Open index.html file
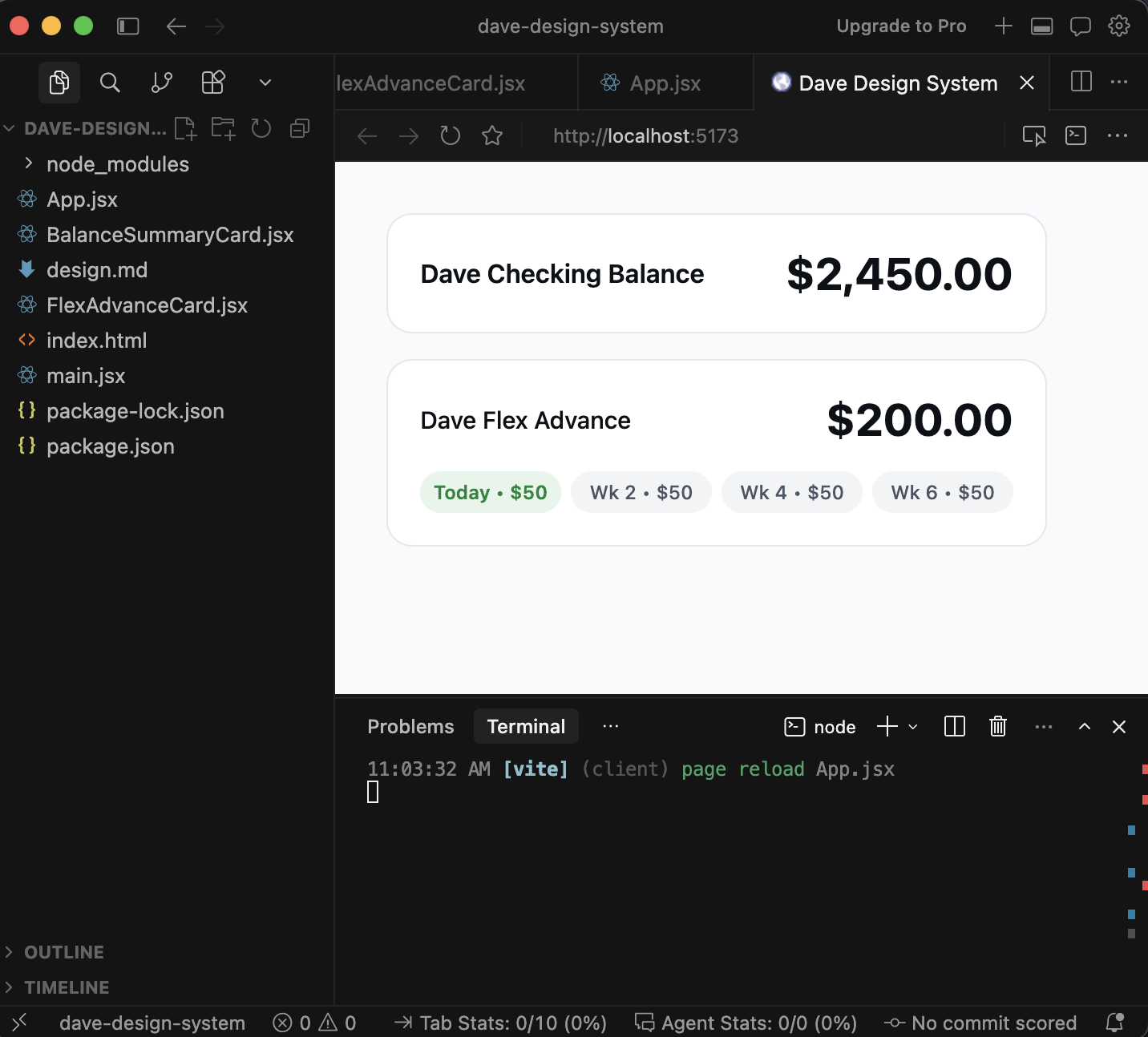 [167, 341]
